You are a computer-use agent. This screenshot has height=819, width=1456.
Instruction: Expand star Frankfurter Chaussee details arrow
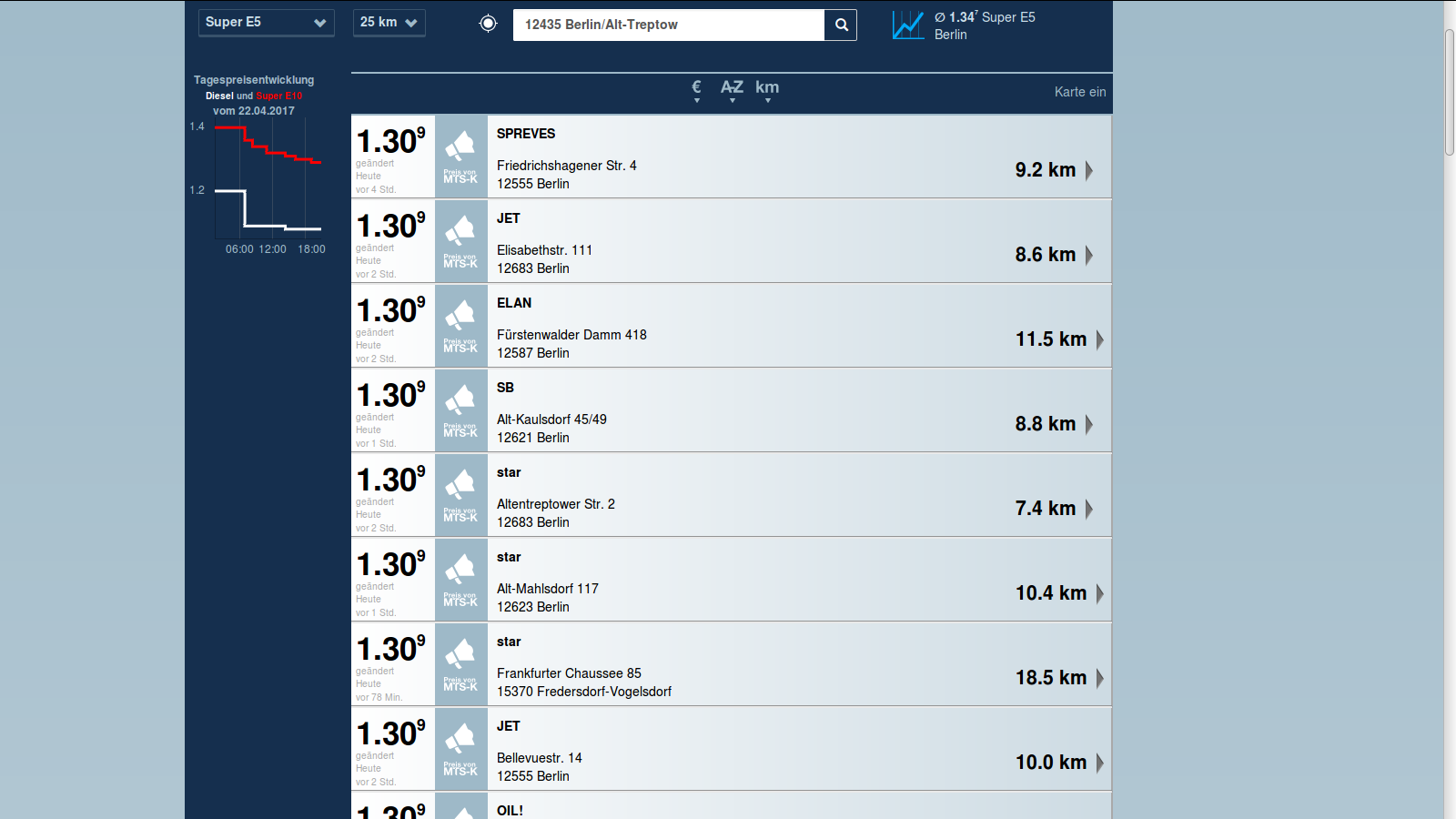1100,678
